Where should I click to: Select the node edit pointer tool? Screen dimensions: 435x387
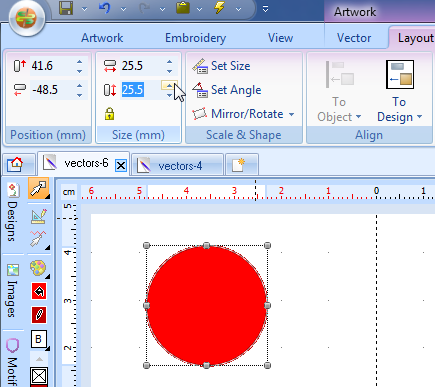39,239
